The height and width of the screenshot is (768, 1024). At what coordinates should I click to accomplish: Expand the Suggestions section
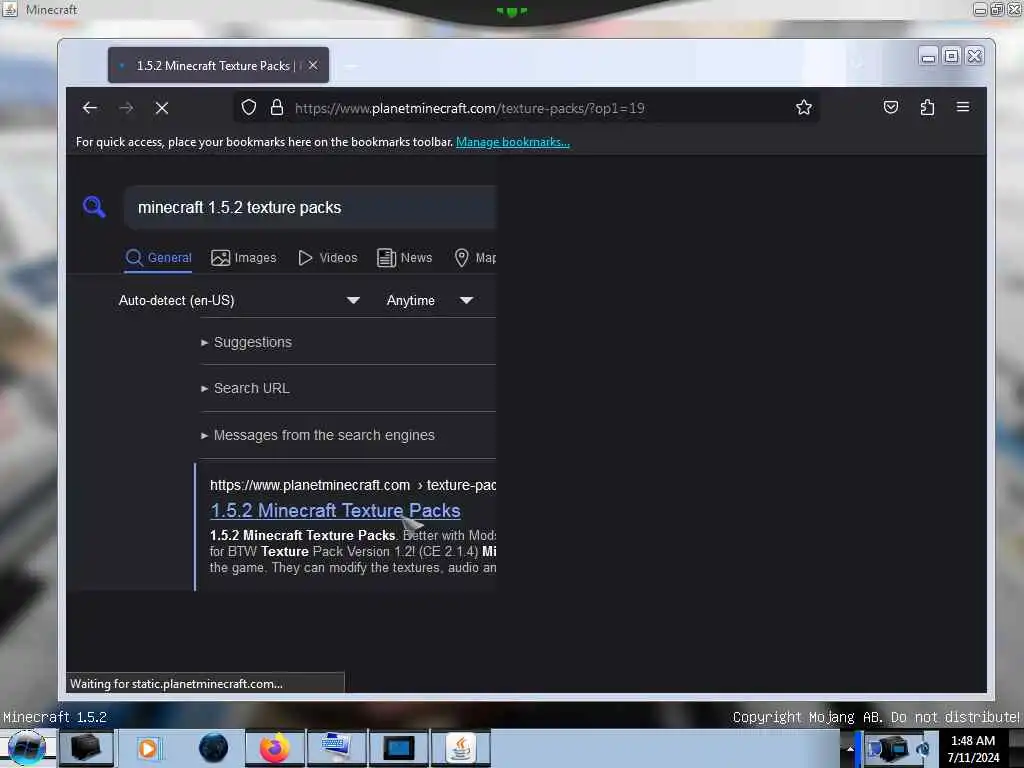click(x=246, y=342)
